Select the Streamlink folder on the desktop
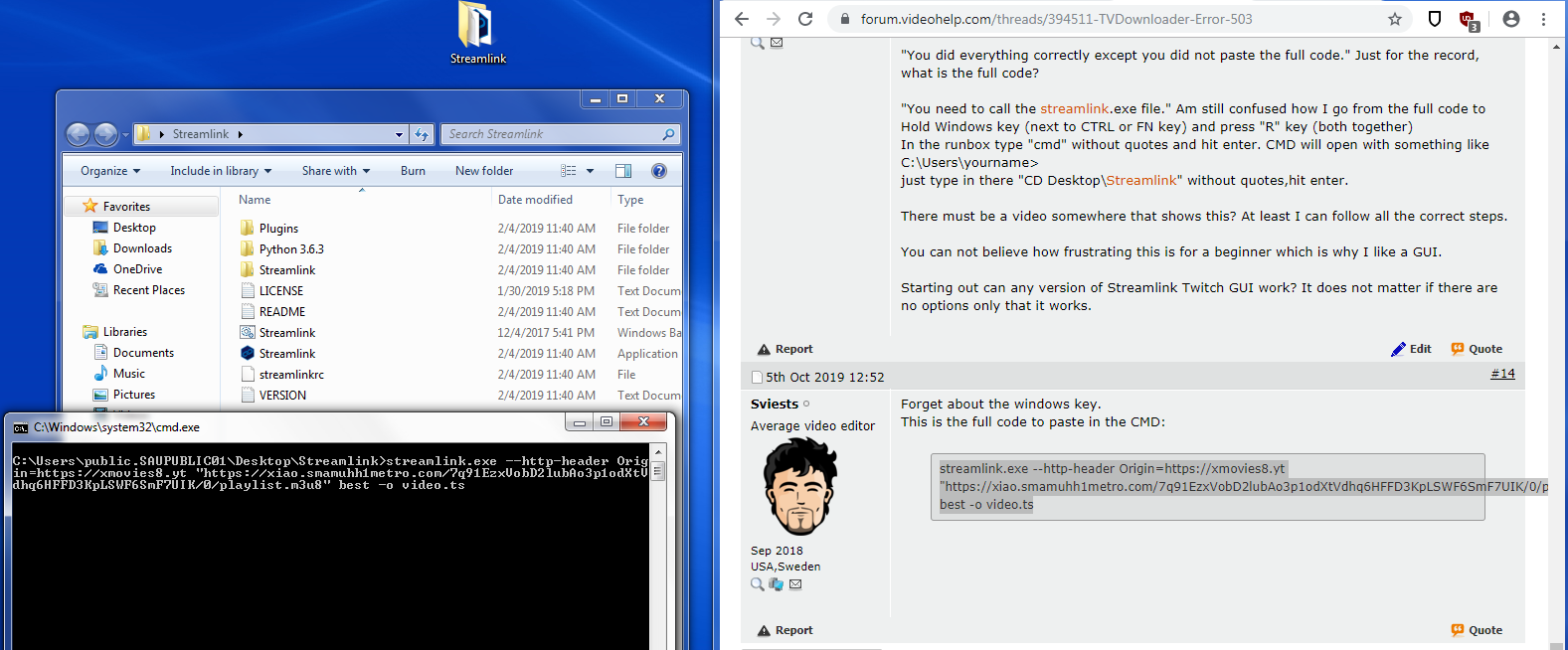1568x650 pixels. coord(477,33)
